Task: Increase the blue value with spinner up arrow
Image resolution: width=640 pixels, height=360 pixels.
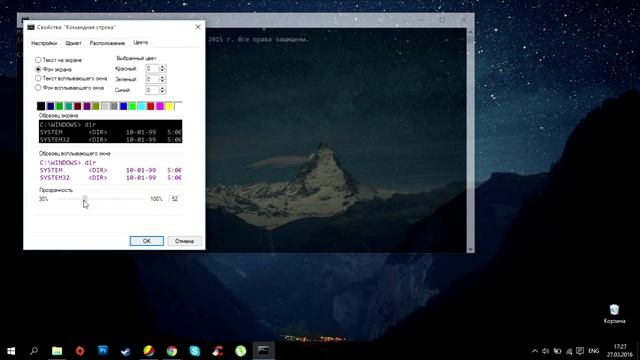Action: pyautogui.click(x=162, y=88)
